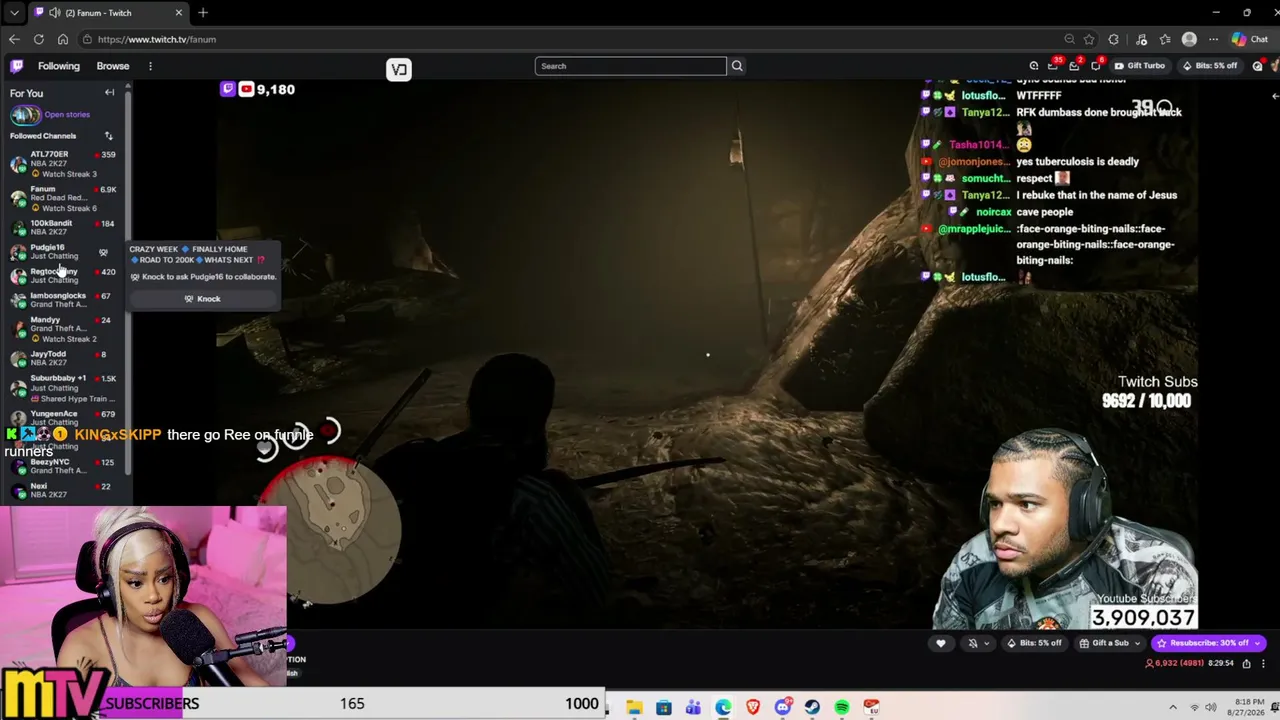
Task: Collapse the For You sidebar
Action: click(x=110, y=93)
